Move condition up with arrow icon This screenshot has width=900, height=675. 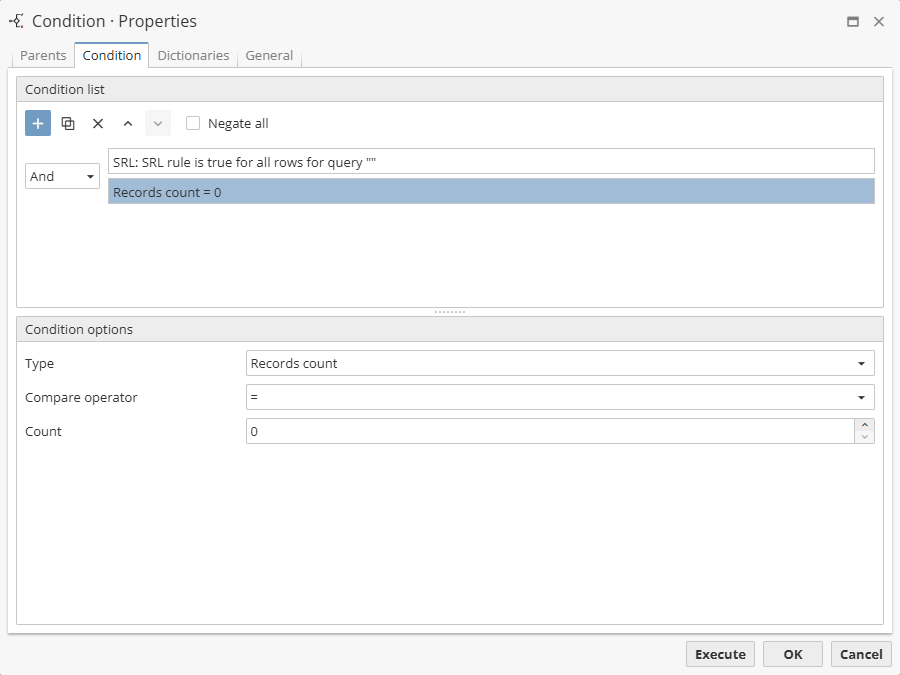127,123
